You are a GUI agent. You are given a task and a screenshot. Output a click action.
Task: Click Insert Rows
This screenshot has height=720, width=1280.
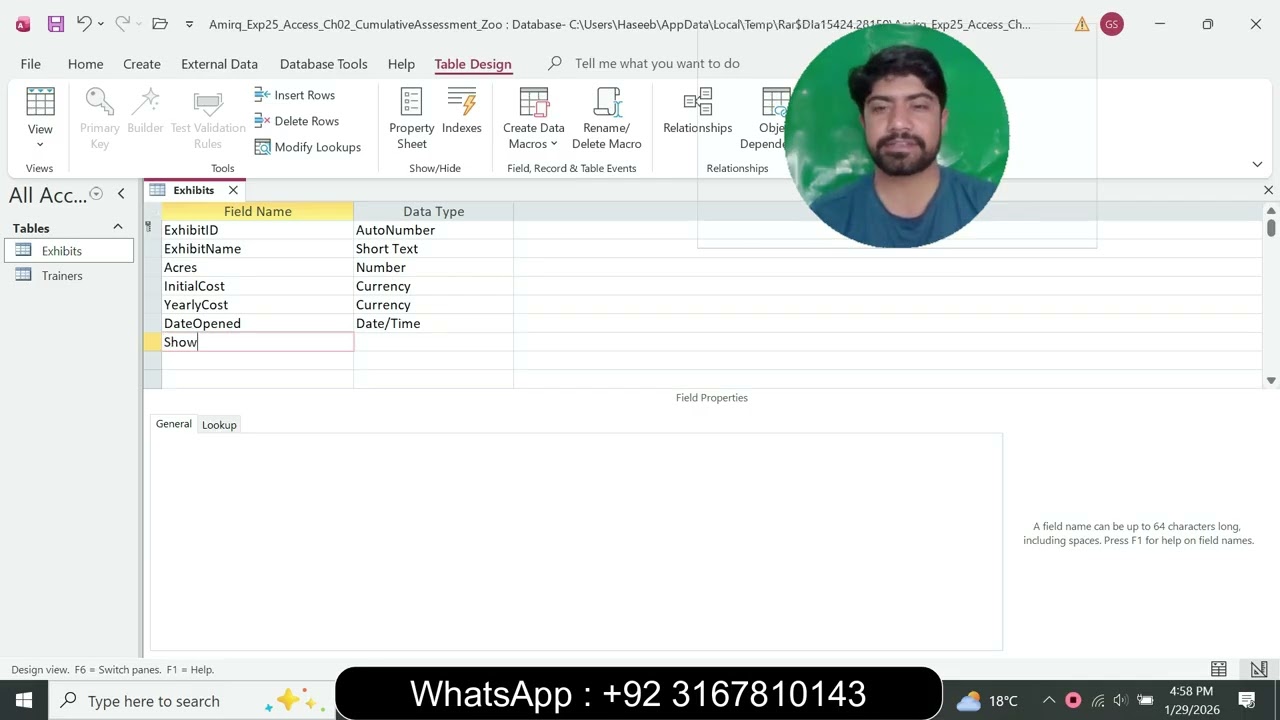(294, 95)
